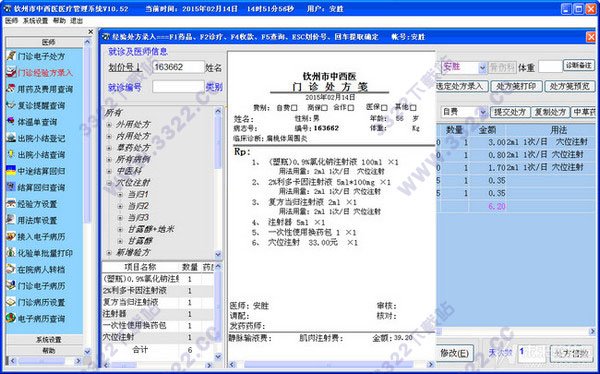Image resolution: width=600 pixels, height=374 pixels.
Task: Click the 诊断备注 button
Action: point(579,65)
